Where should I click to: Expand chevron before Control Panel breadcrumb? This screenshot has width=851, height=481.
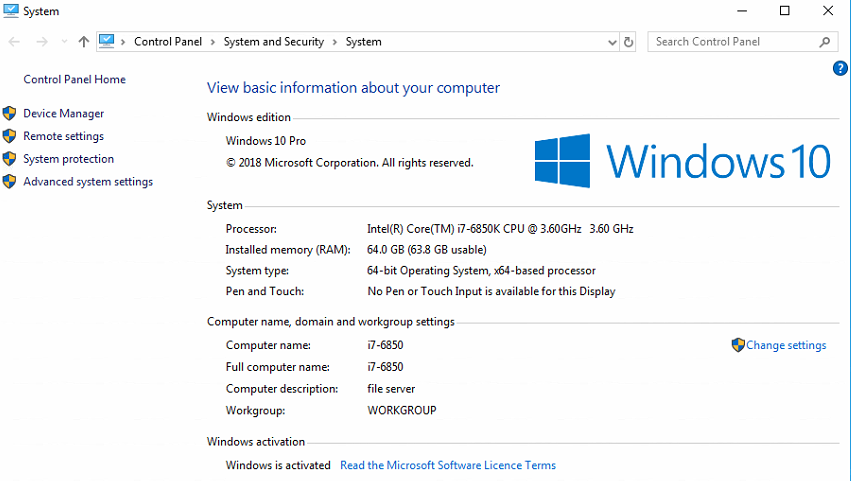(123, 42)
